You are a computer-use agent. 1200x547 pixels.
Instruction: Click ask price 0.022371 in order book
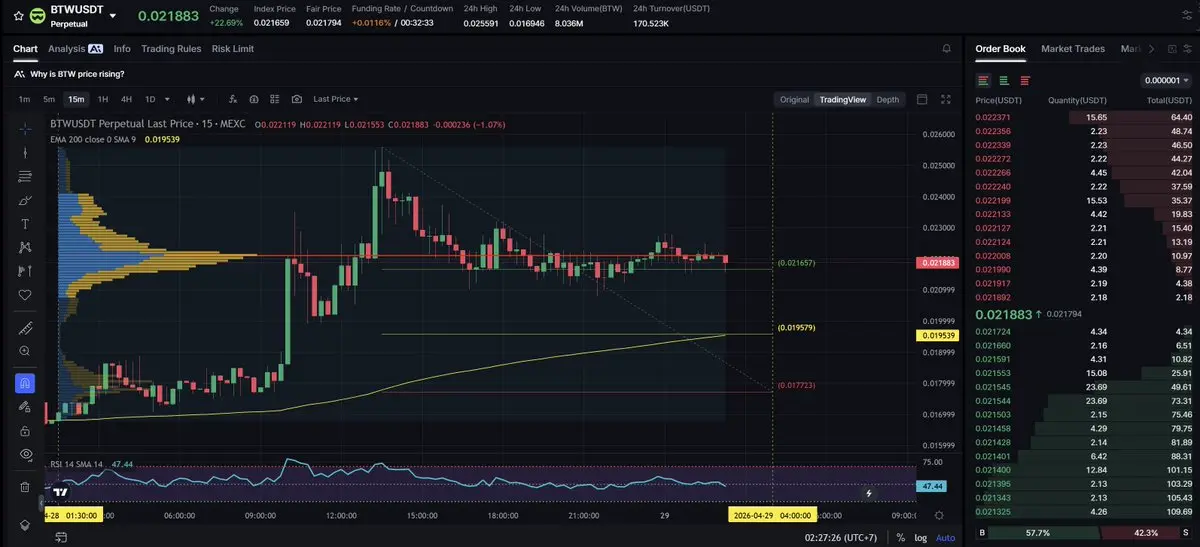(993, 117)
